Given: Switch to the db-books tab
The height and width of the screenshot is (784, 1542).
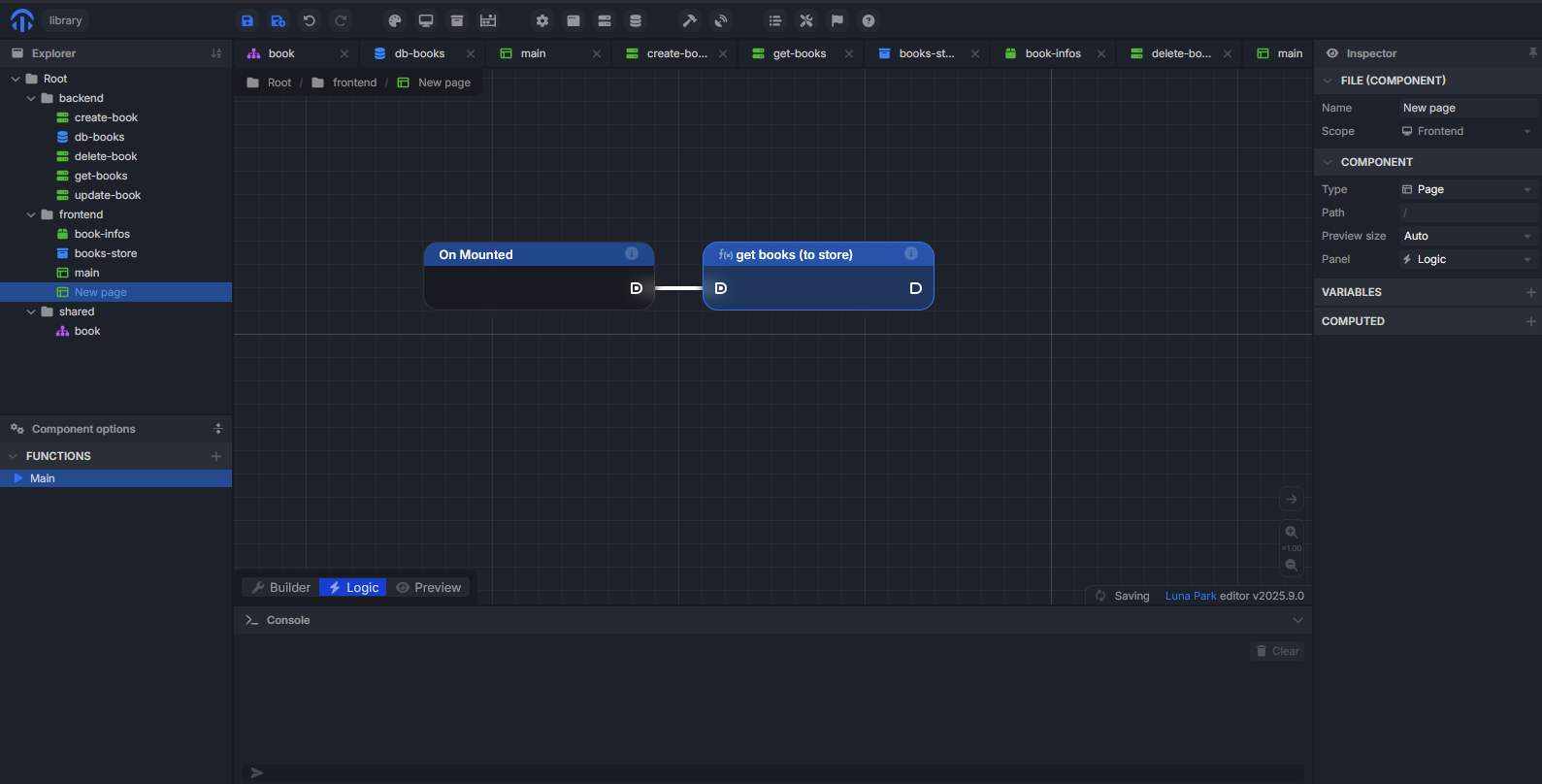Looking at the screenshot, I should coord(419,53).
